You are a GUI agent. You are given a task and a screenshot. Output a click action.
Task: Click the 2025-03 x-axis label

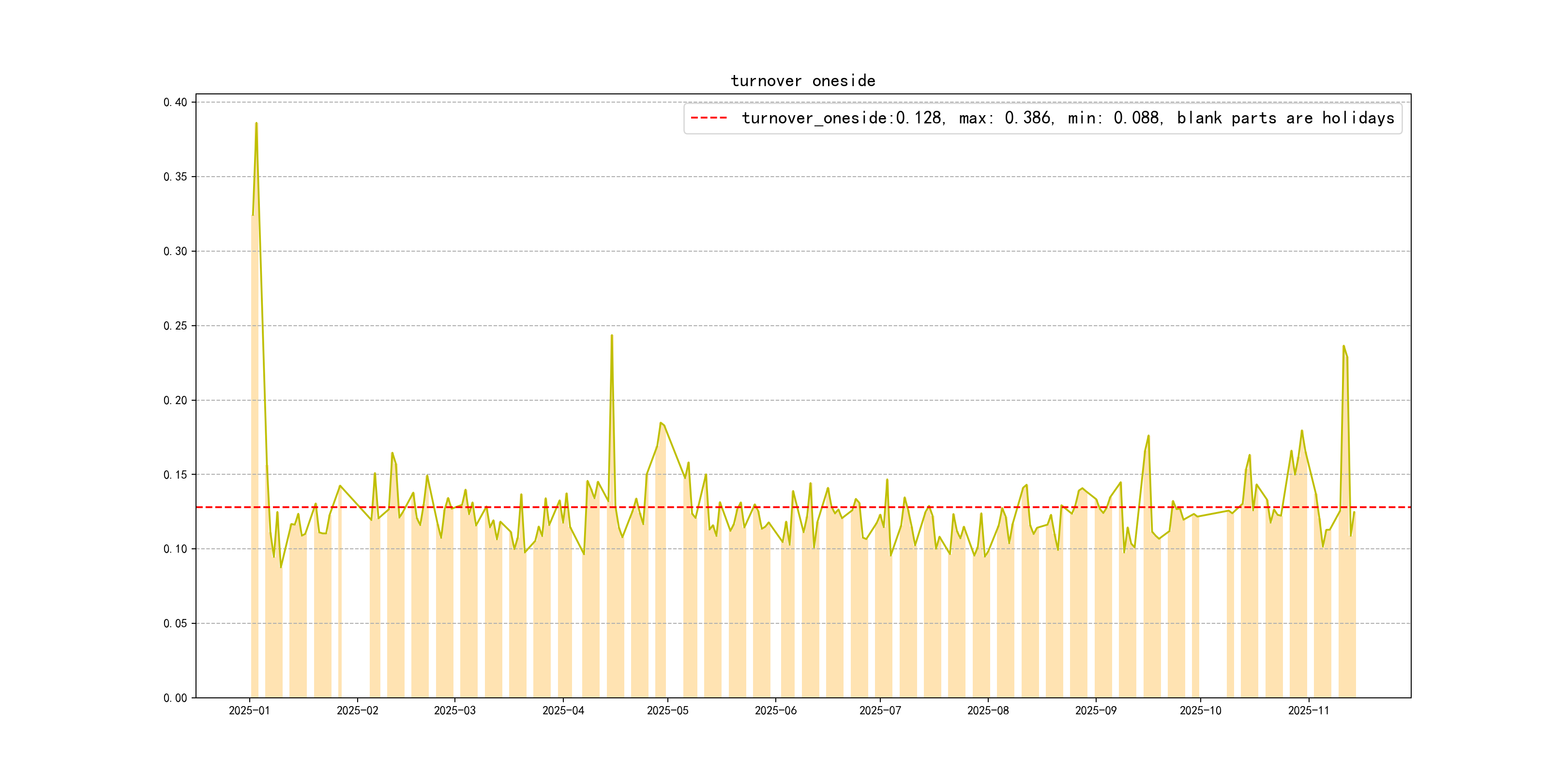pos(455,710)
